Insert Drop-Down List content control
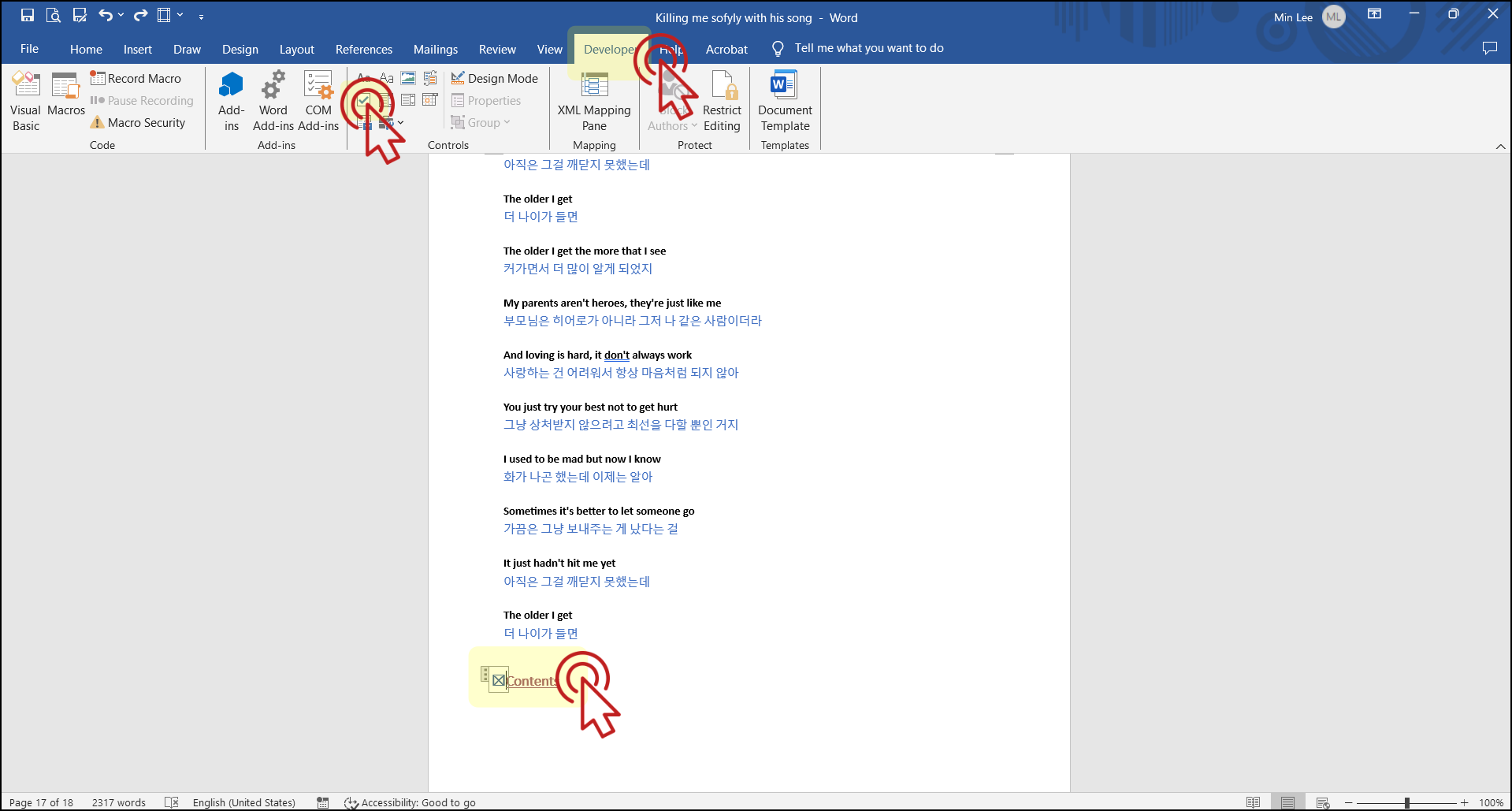1512x811 pixels. pos(408,100)
